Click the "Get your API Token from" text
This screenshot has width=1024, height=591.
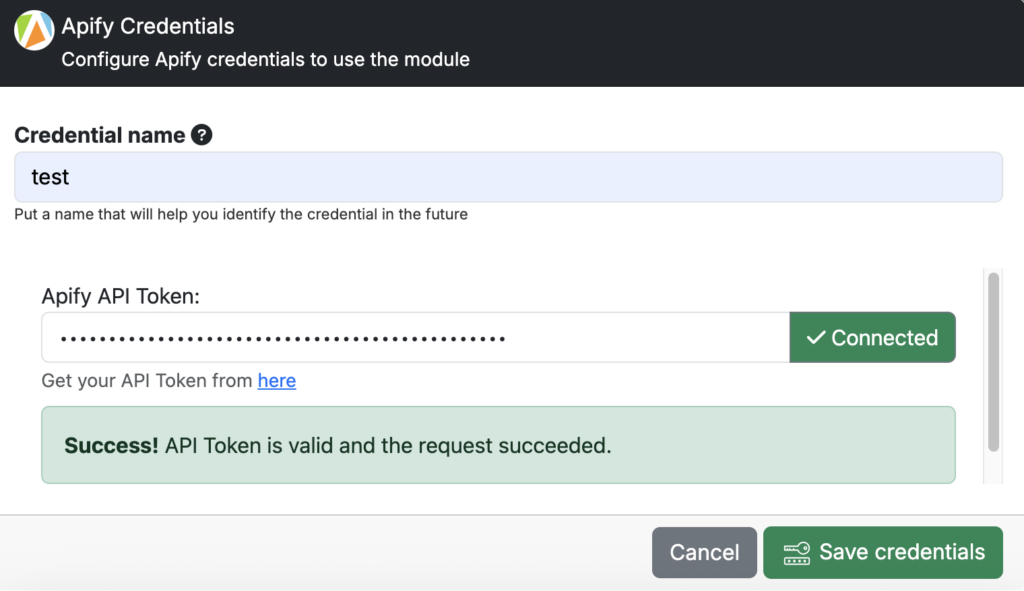click(147, 381)
